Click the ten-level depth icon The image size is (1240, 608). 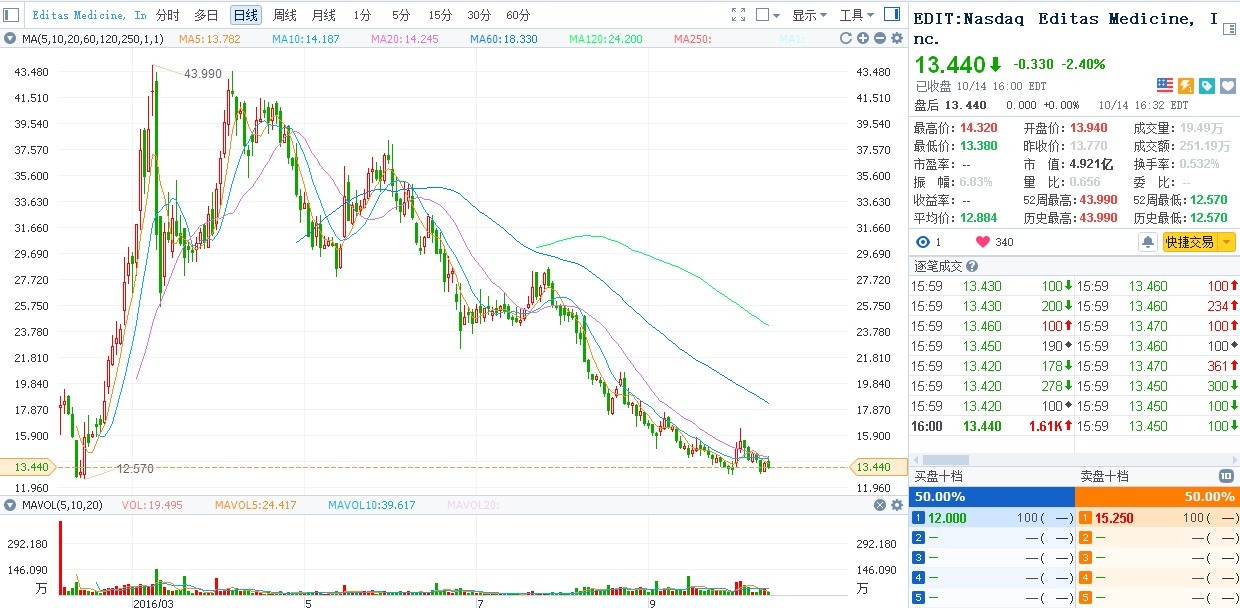point(1226,476)
